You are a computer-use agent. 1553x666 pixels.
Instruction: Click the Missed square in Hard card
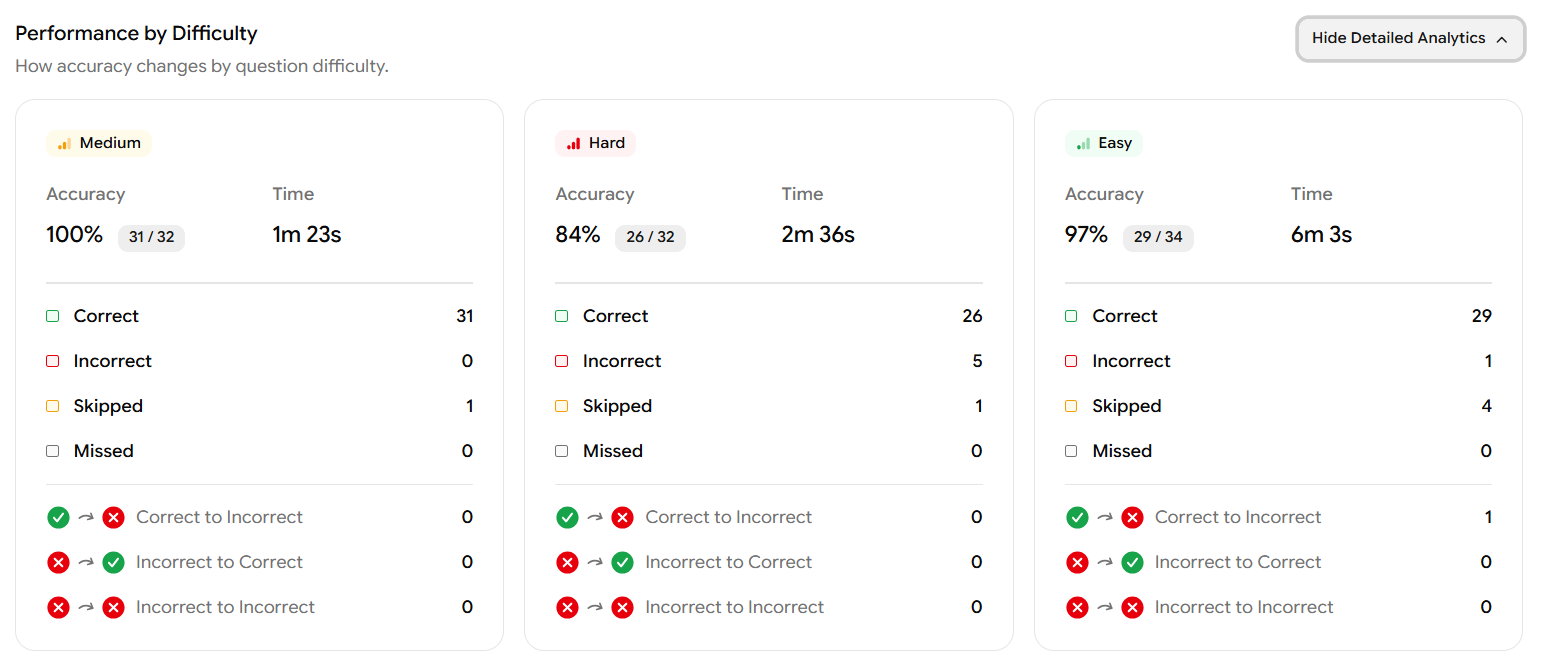(x=562, y=451)
